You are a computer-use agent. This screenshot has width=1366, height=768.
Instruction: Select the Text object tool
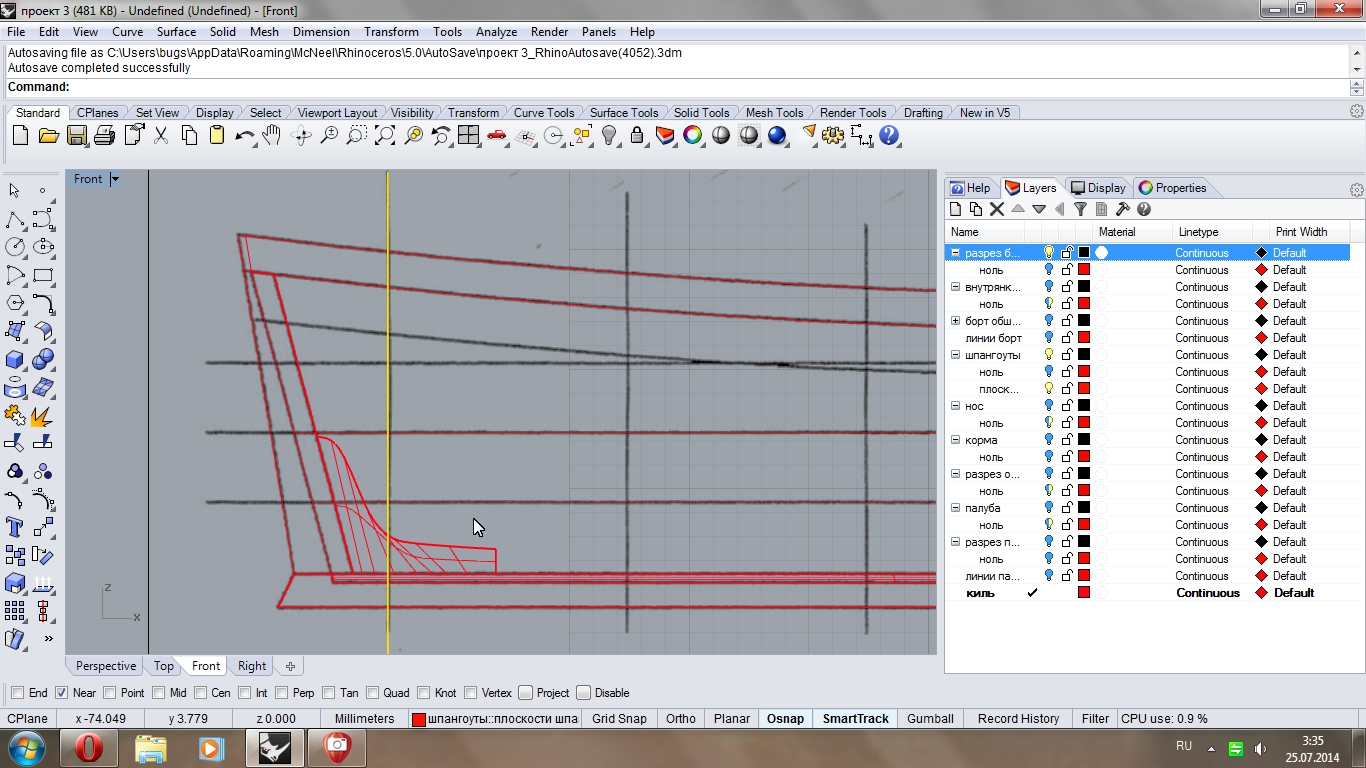[x=15, y=526]
